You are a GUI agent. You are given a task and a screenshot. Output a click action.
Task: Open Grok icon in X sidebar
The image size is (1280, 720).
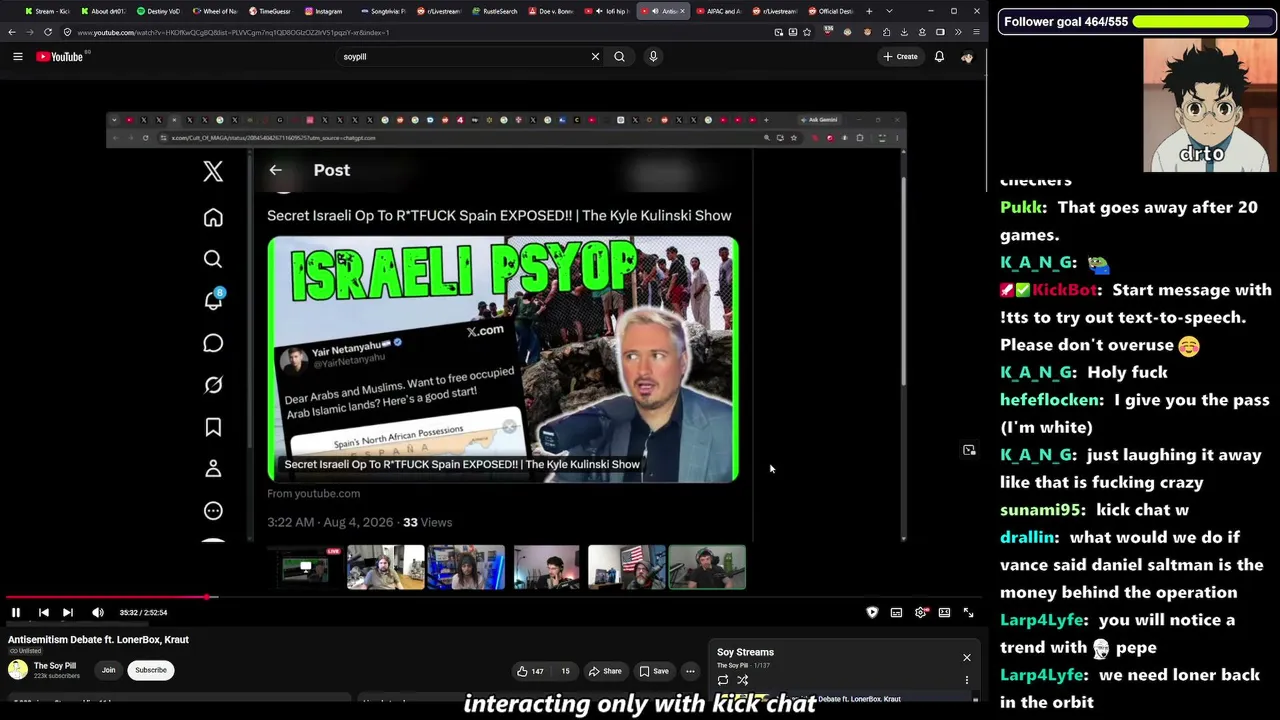[213, 385]
